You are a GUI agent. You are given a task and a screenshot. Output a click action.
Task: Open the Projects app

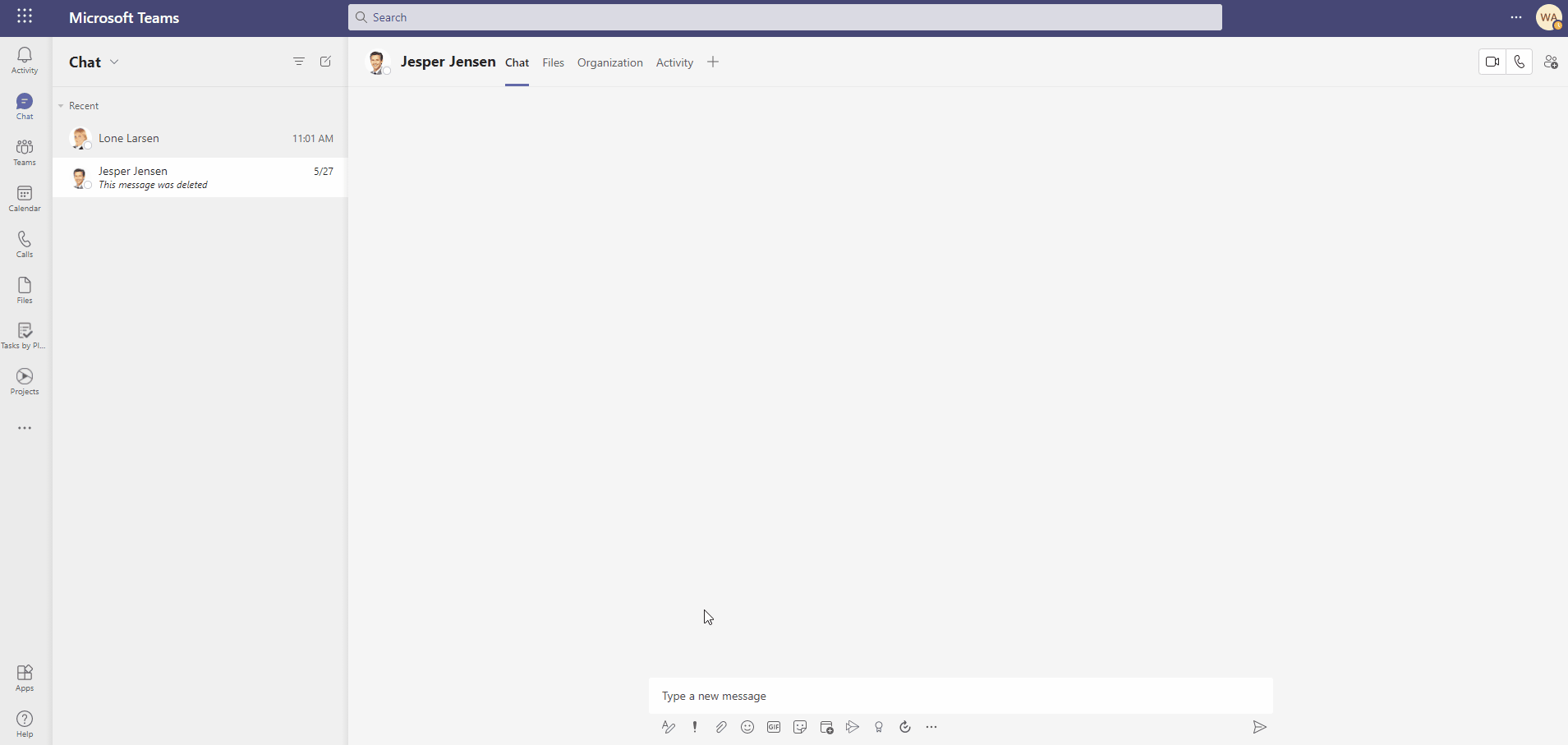(x=25, y=381)
